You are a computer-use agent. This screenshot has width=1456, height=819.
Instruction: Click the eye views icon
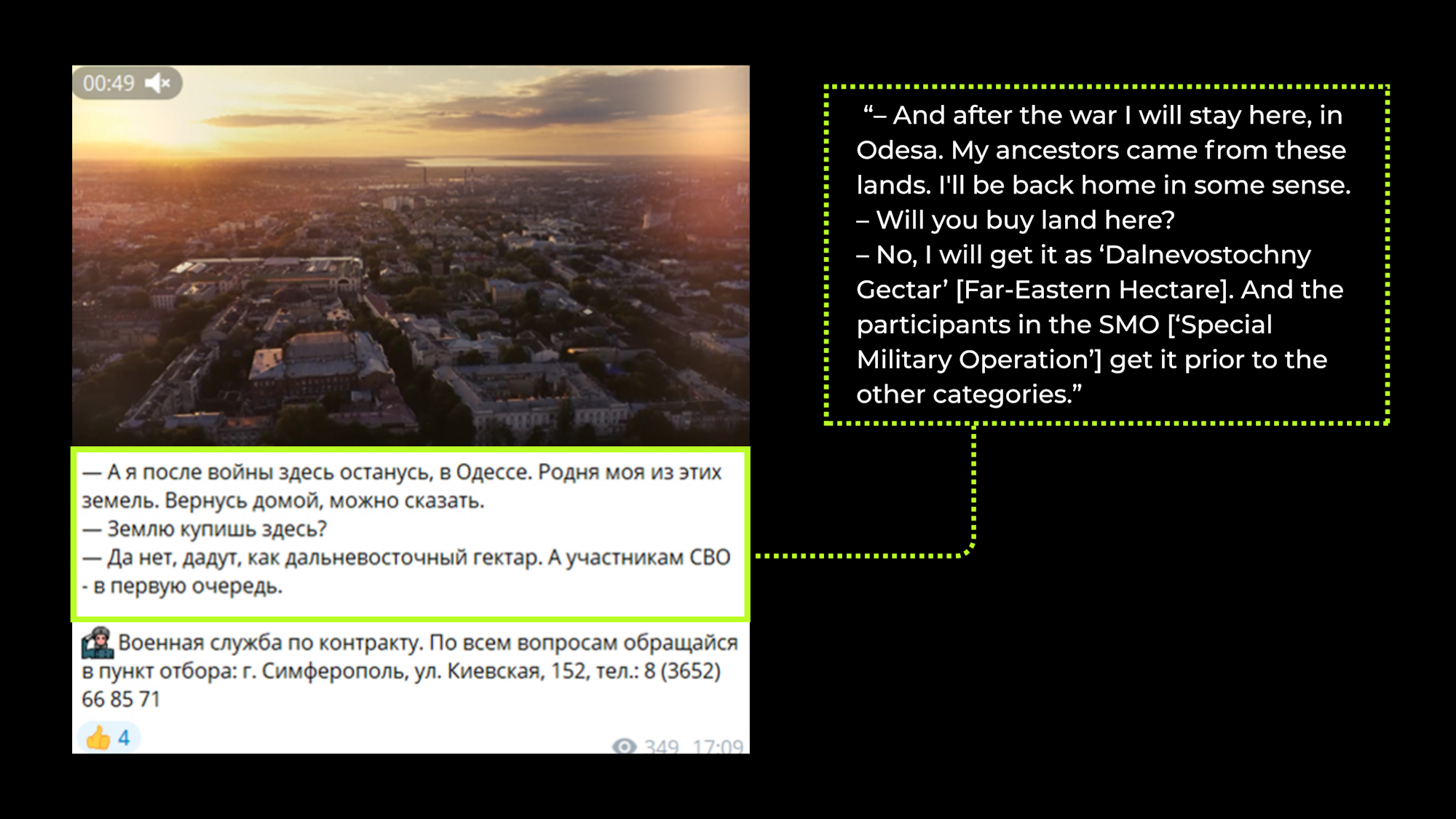coord(624,746)
